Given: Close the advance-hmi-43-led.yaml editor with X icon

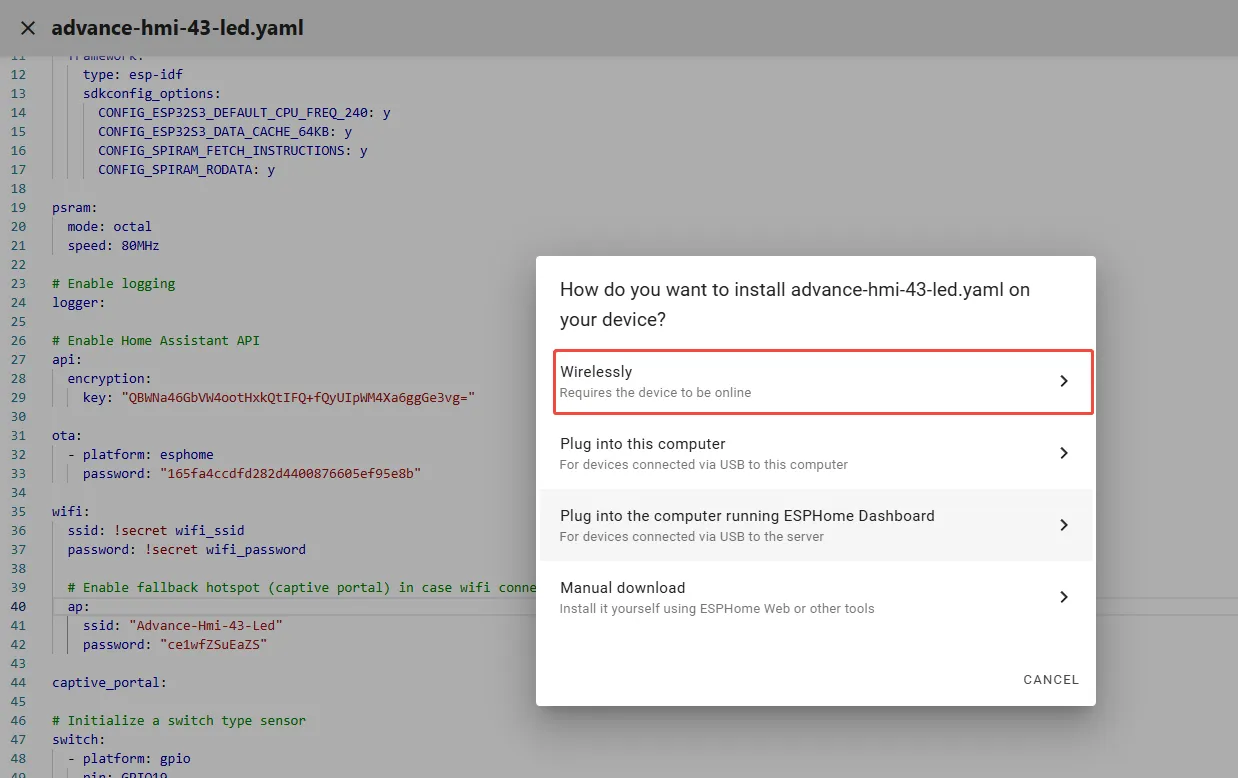Looking at the screenshot, I should [x=28, y=28].
